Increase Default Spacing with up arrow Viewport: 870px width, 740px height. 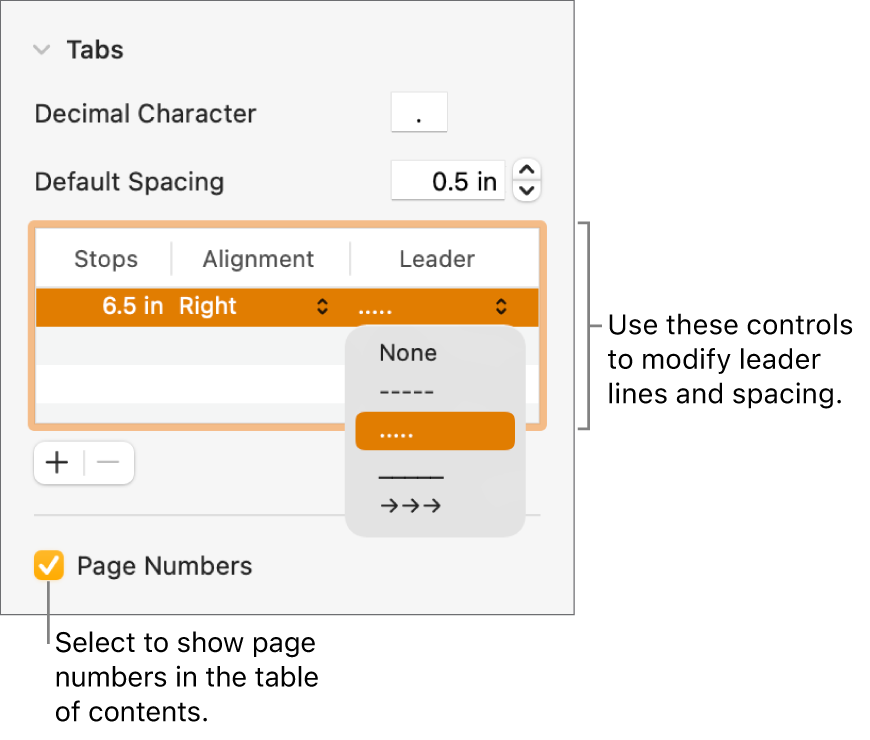click(x=527, y=171)
